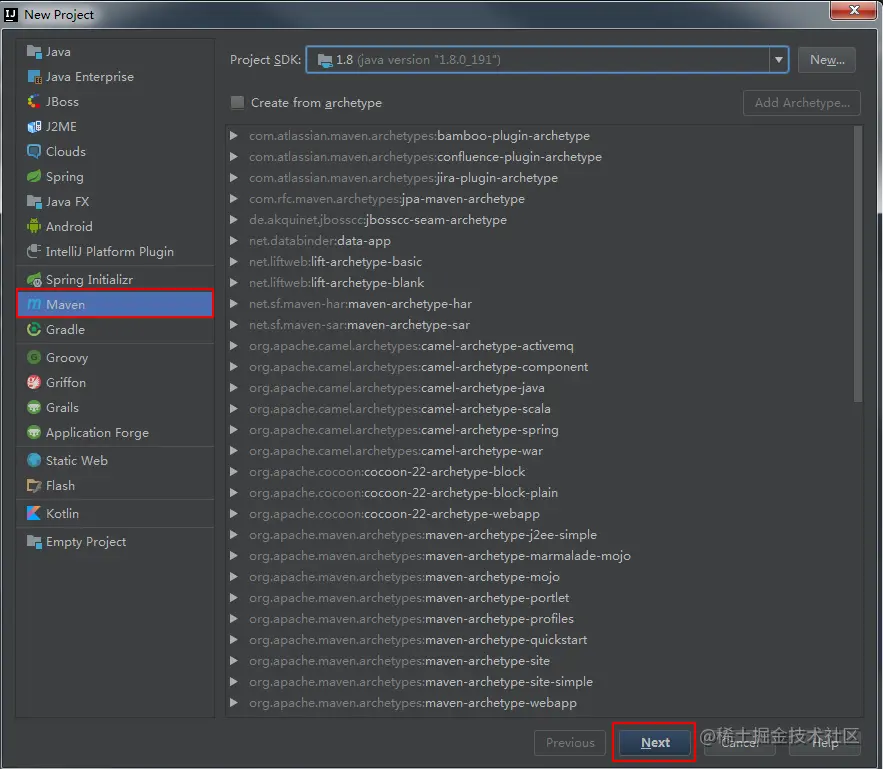
Task: Pick the Griffon icon
Action: (x=34, y=382)
